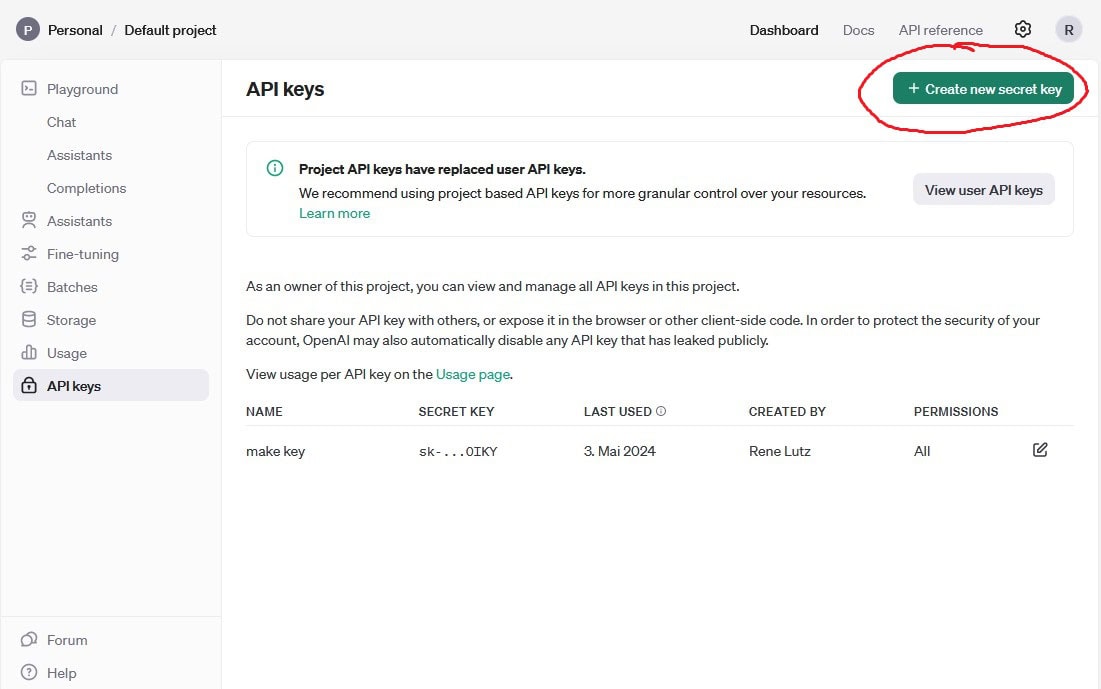The image size is (1101, 689).
Task: Open the settings gear in the top bar
Action: click(x=1022, y=29)
